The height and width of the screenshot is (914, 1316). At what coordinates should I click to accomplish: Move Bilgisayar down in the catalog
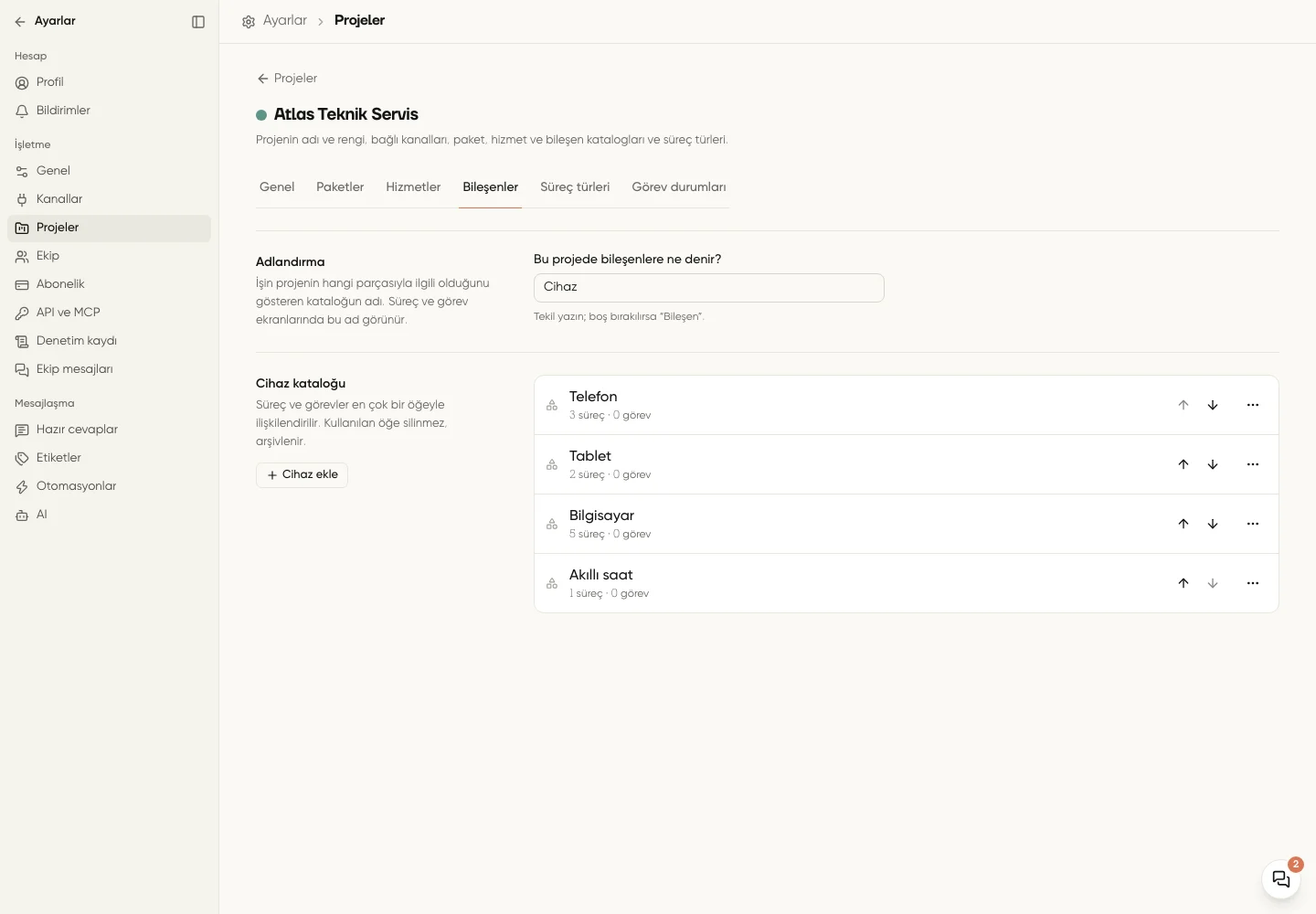1213,524
